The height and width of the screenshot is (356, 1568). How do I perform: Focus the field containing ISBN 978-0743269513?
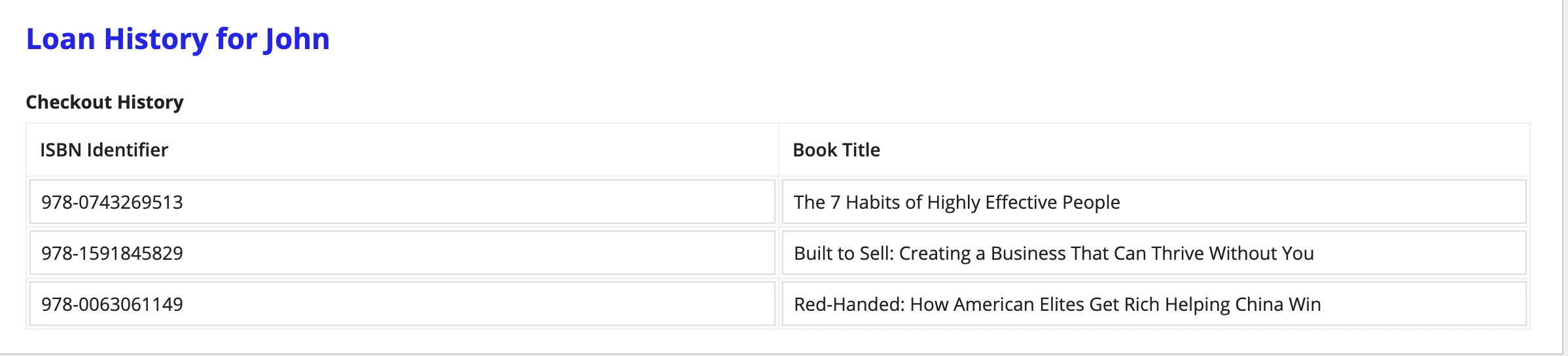coord(402,202)
